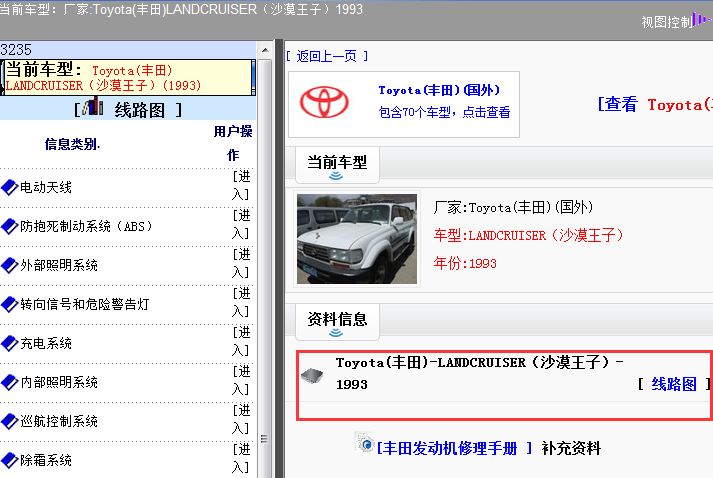Click the gray chip icon beside the Toyota LANDCRUISER 1993 entry
This screenshot has width=713, height=478.
click(312, 375)
